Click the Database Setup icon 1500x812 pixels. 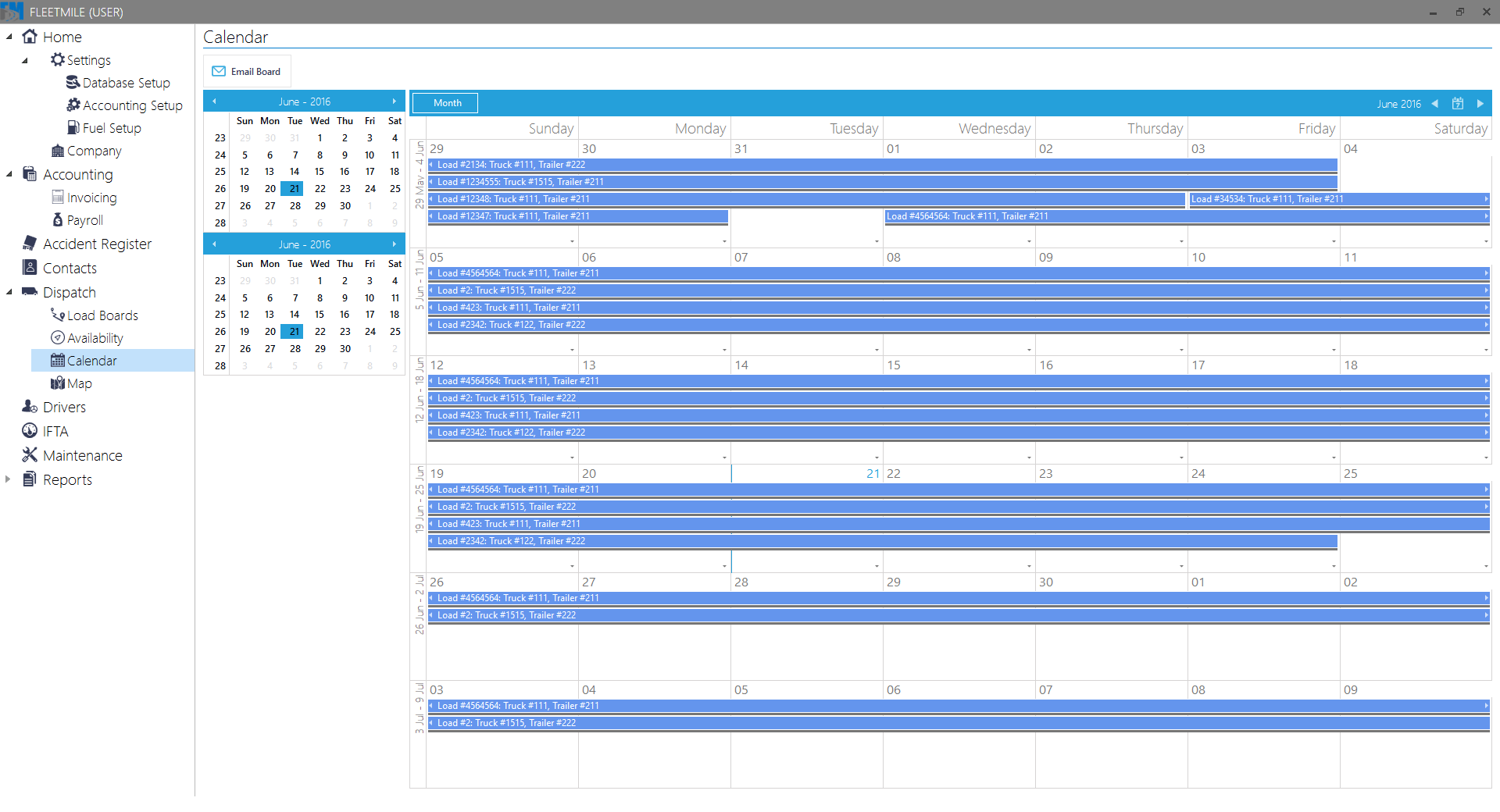[73, 82]
